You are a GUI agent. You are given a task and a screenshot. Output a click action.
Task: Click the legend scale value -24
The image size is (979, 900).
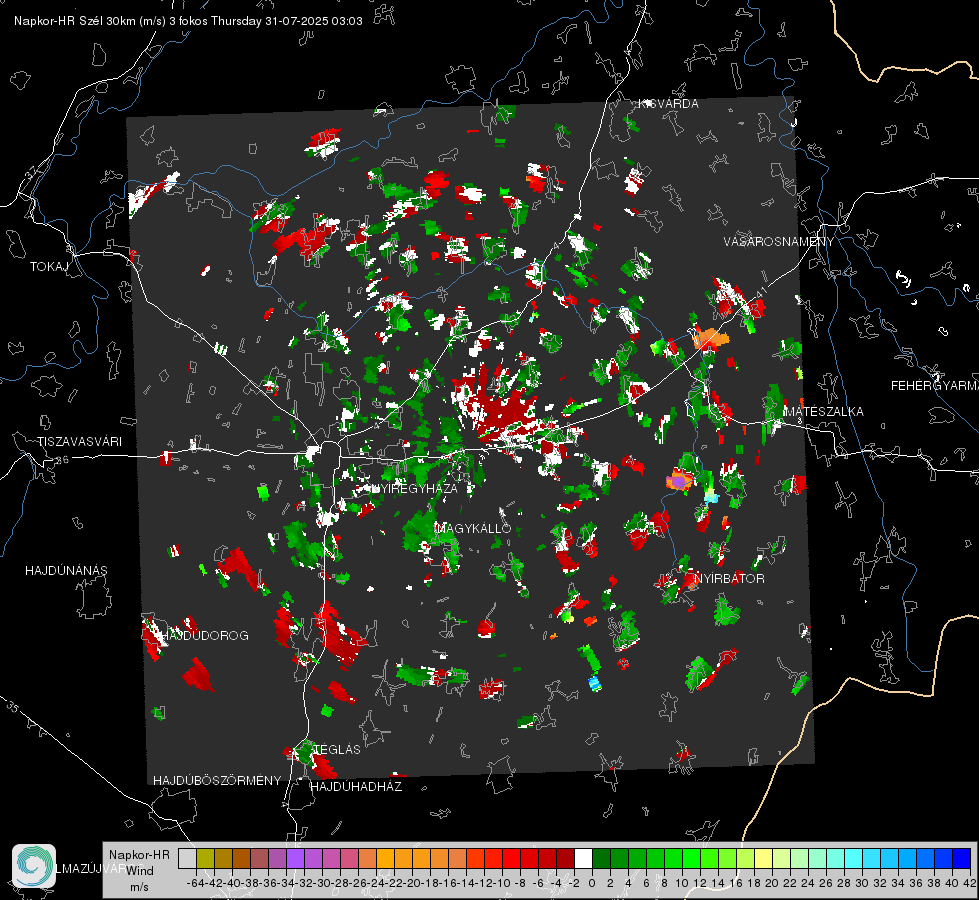(375, 883)
